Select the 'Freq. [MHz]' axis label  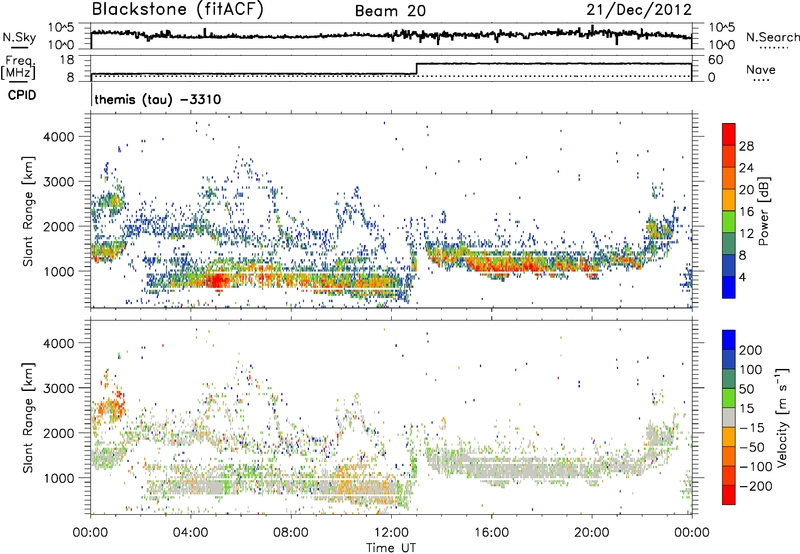(x=19, y=67)
